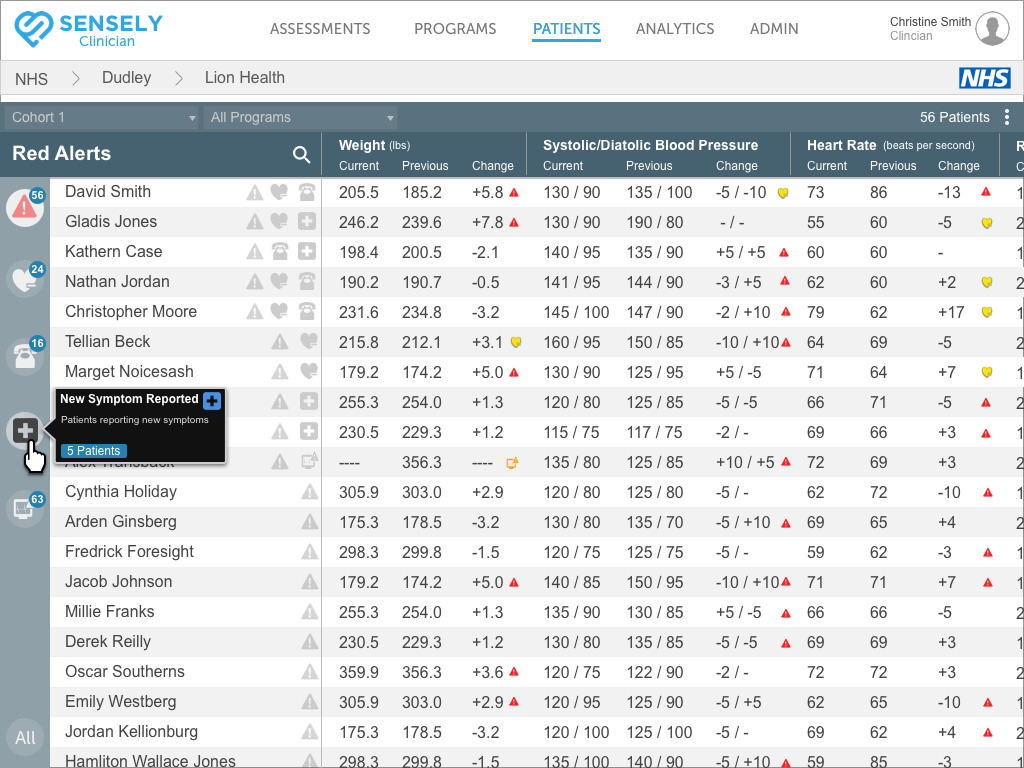1024x768 pixels.
Task: Click Gladis Jones's new symptom plus icon
Action: coord(307,222)
